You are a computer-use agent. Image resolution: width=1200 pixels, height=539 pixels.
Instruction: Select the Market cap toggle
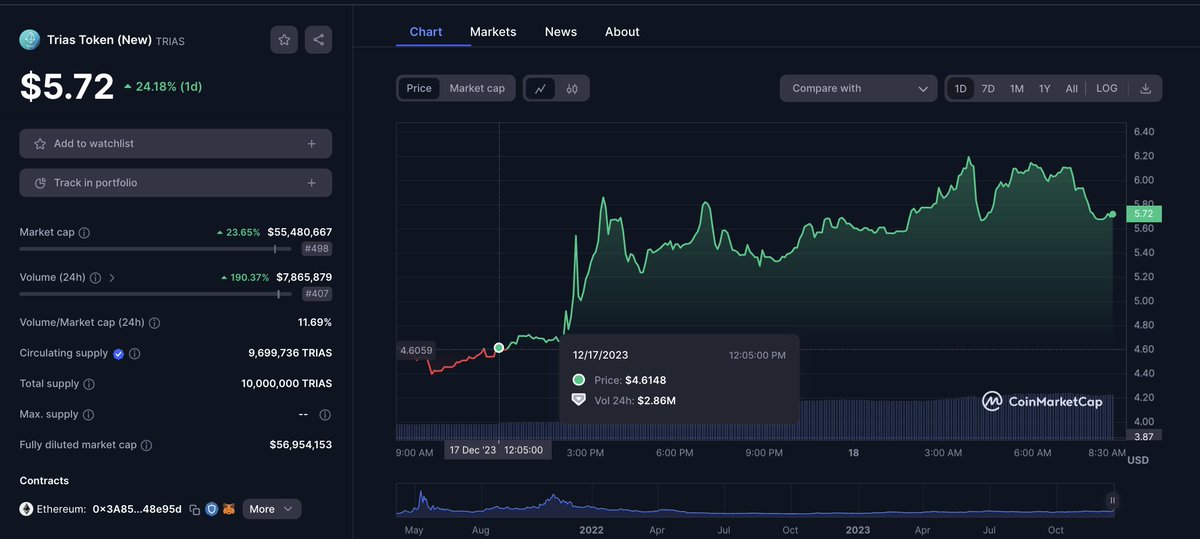(477, 88)
